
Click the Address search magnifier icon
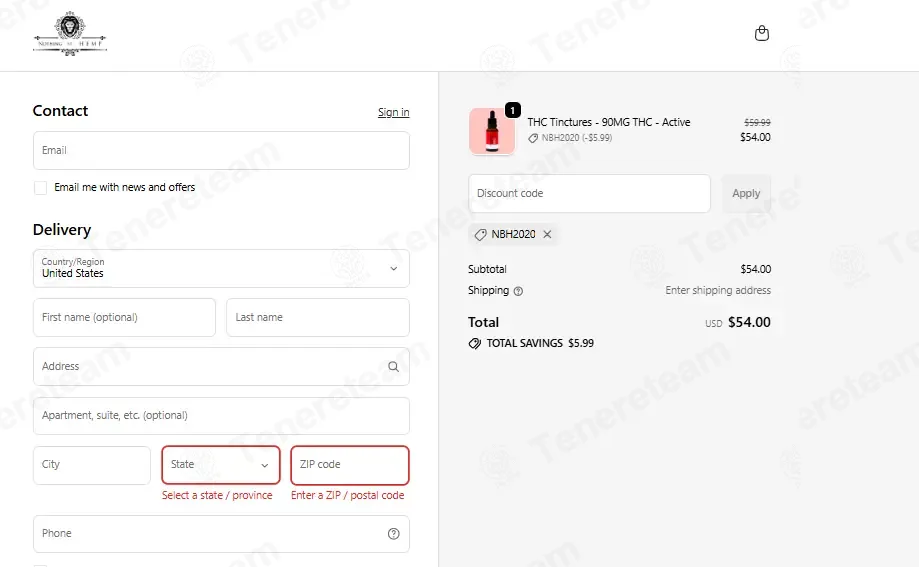(393, 366)
